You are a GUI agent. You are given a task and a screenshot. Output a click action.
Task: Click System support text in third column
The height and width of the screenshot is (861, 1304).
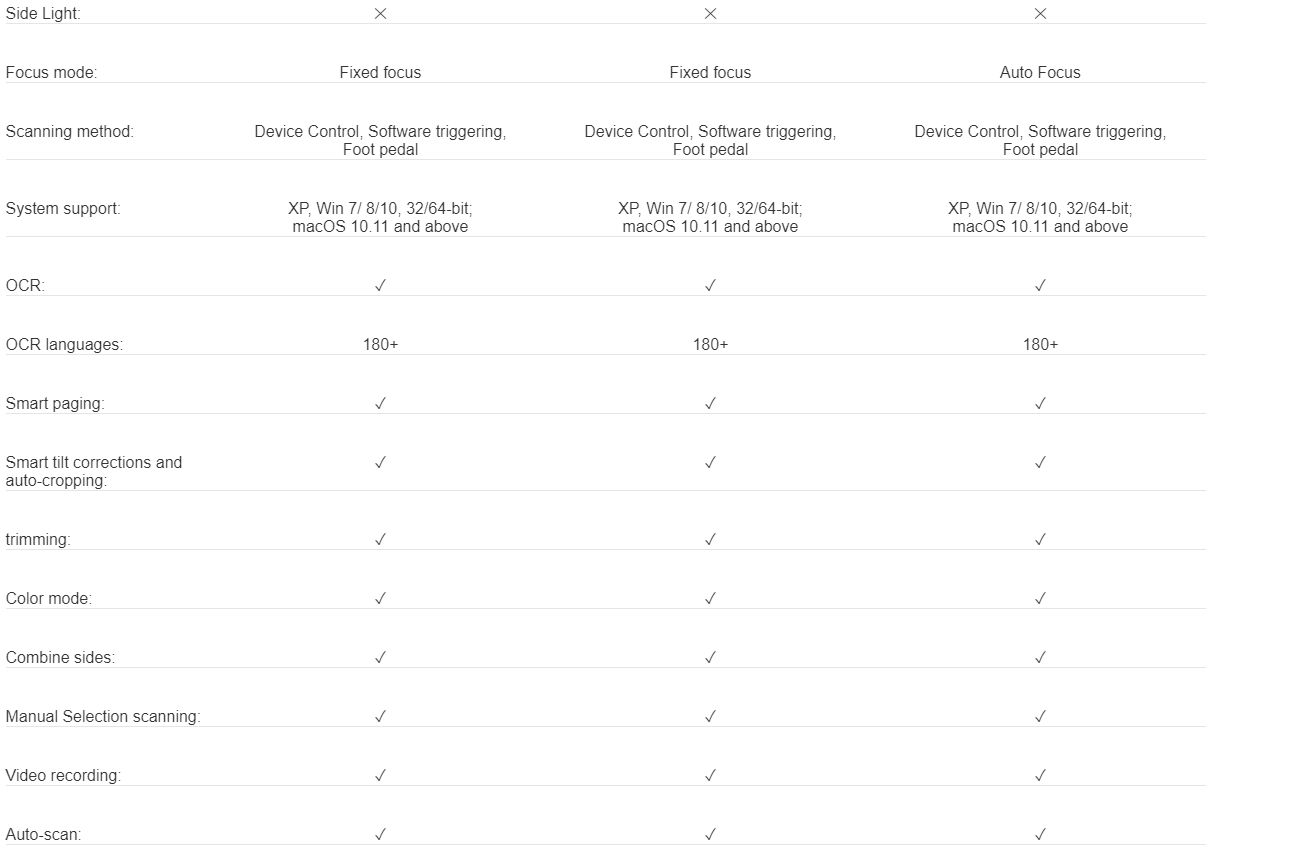[1040, 217]
